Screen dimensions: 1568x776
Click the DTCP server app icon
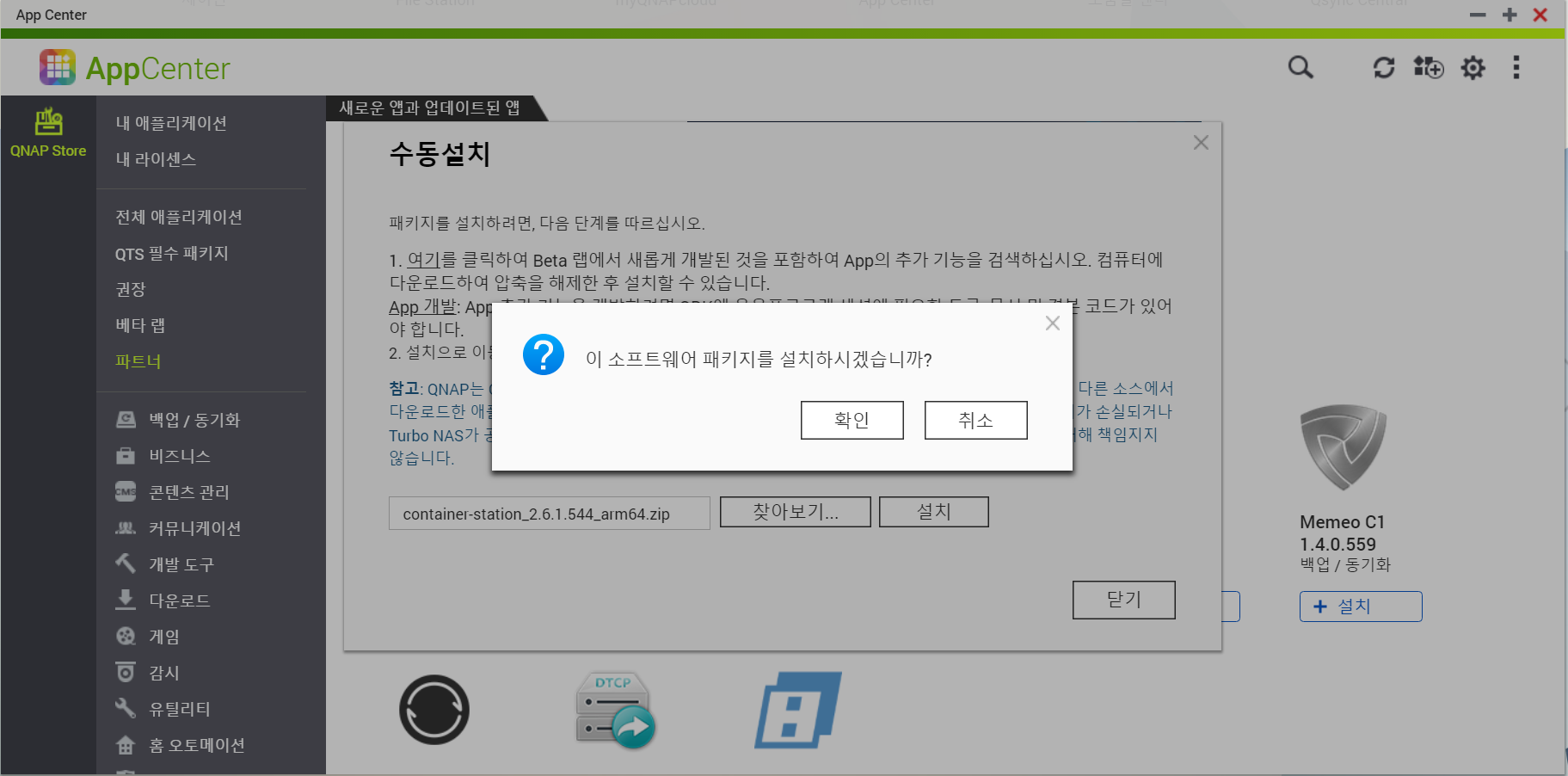coord(615,711)
